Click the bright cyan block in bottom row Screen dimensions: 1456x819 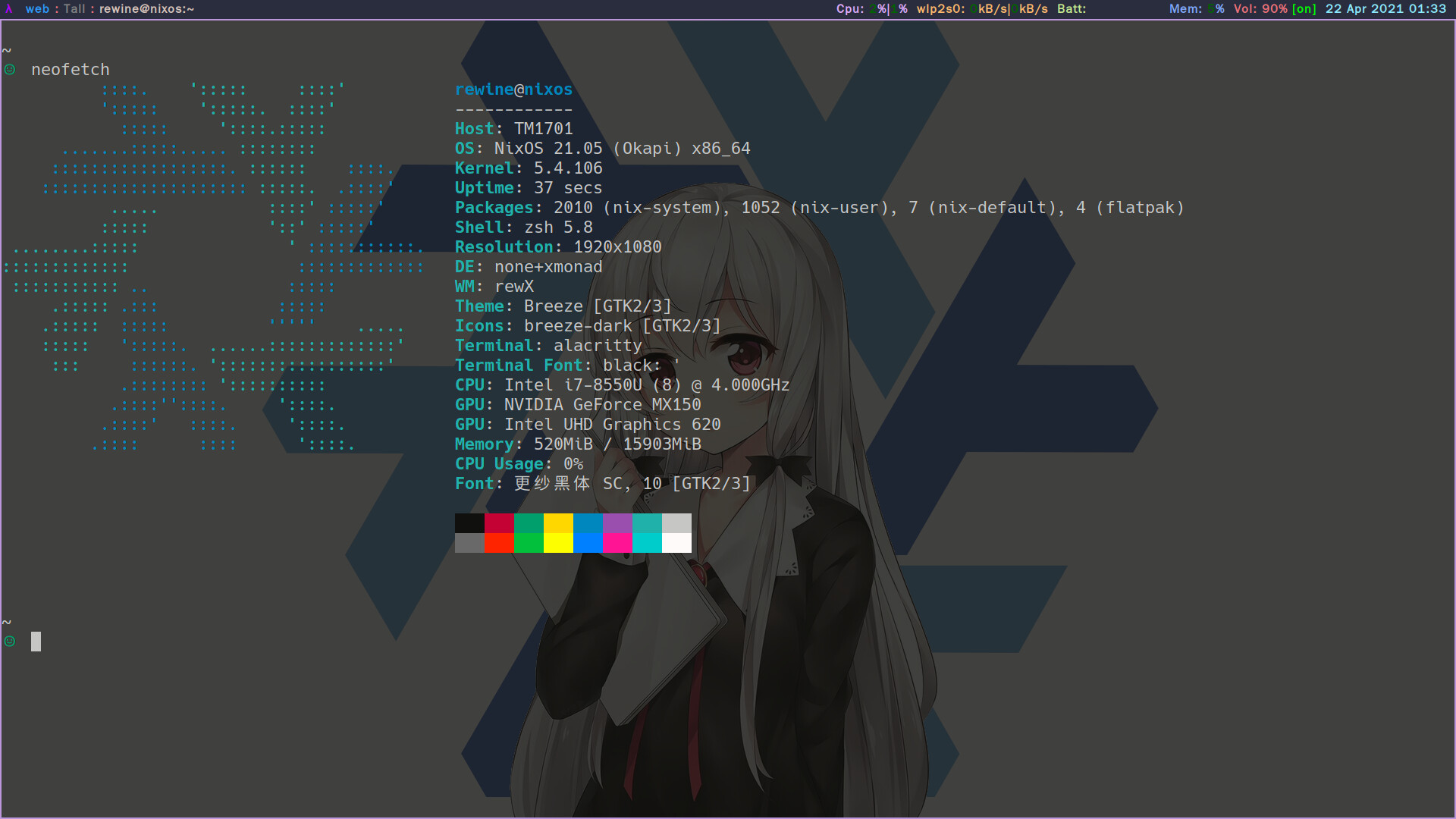(x=647, y=543)
